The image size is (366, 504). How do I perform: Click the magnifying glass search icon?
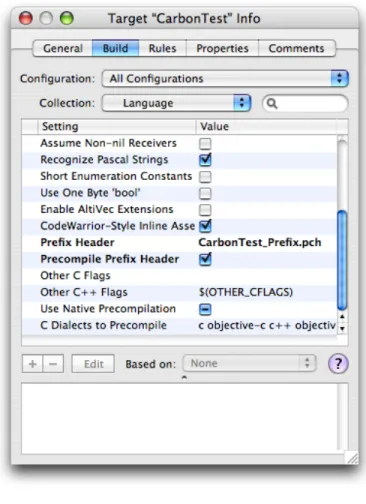[272, 104]
